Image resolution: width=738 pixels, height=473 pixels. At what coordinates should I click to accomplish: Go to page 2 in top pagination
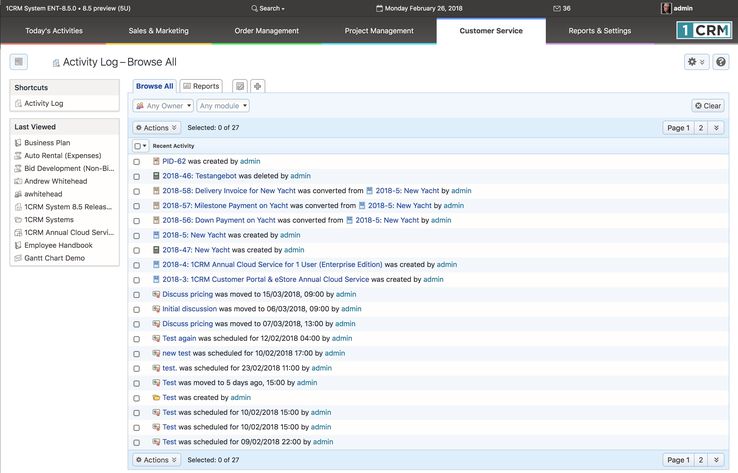701,128
